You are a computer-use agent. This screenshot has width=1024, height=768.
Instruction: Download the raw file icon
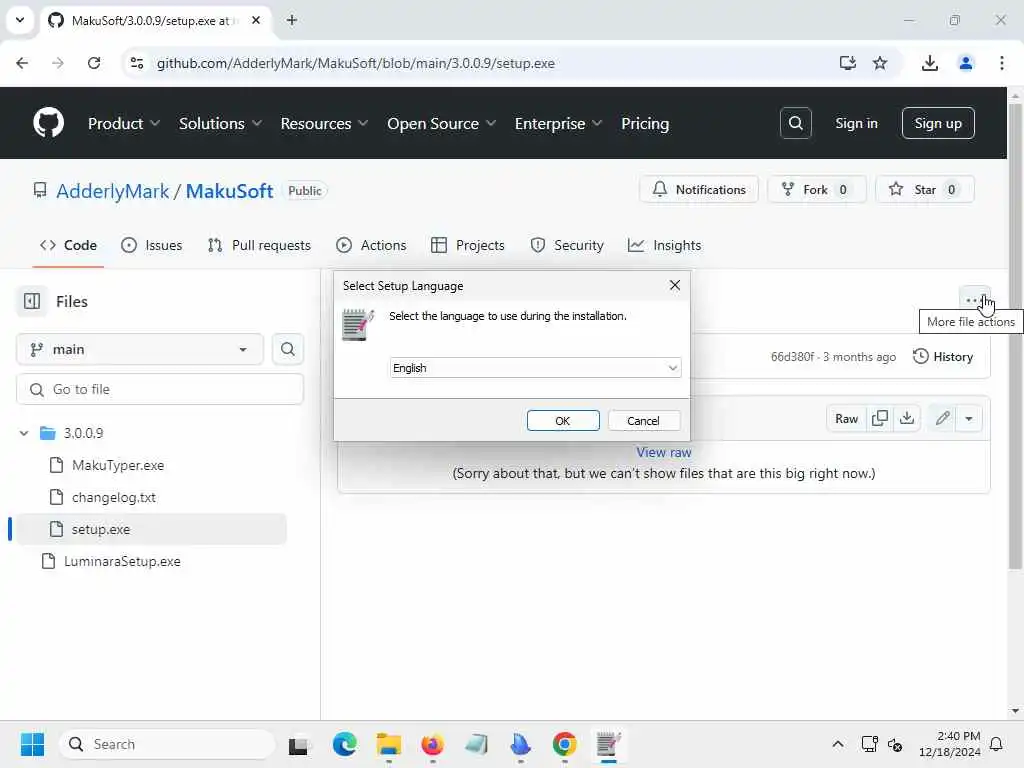point(906,419)
